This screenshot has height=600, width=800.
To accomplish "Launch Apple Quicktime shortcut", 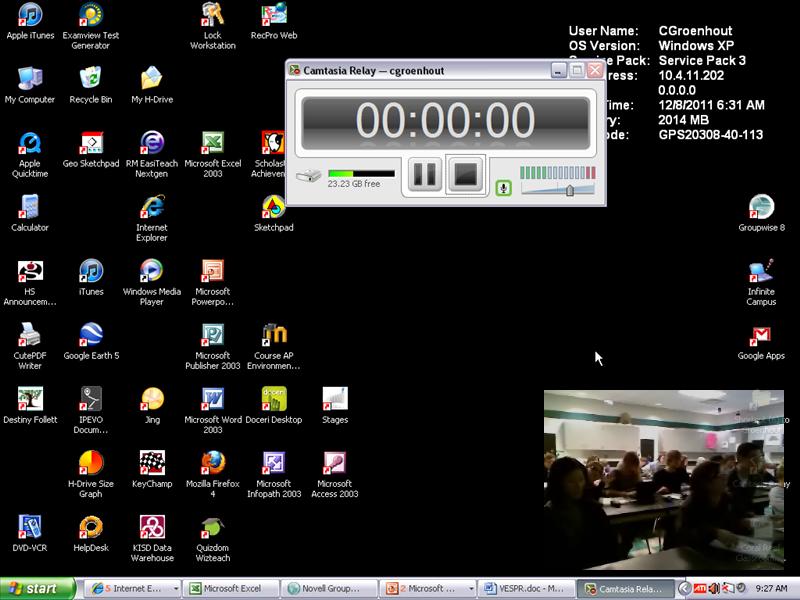I will click(30, 155).
